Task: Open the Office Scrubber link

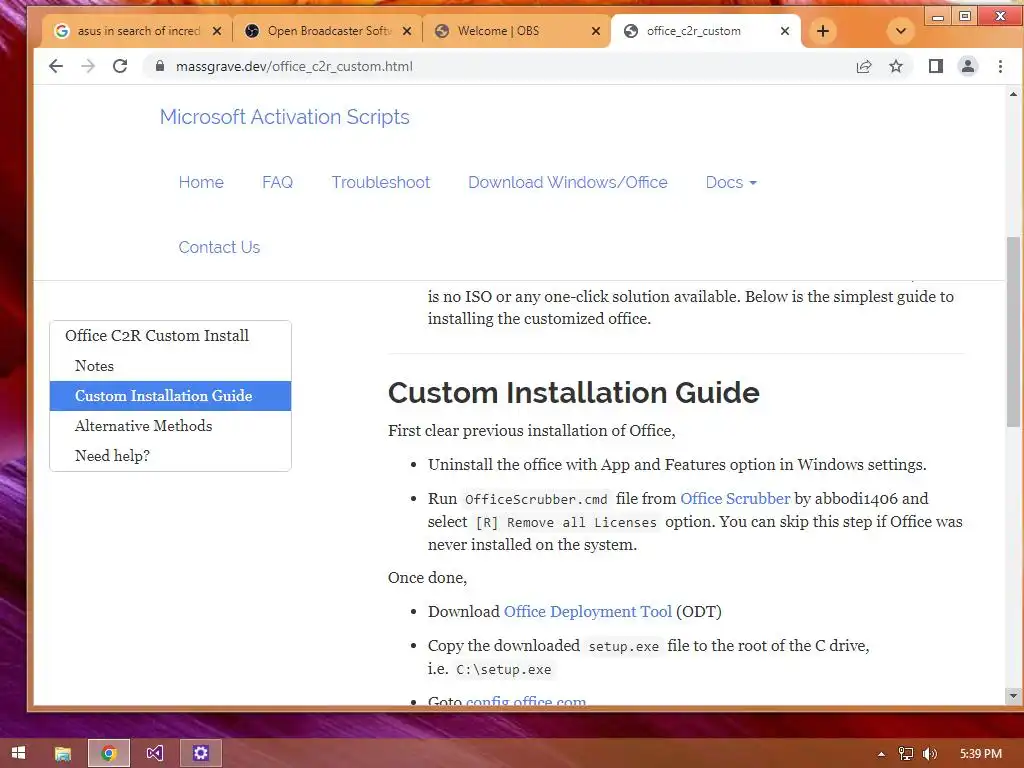Action: point(735,498)
